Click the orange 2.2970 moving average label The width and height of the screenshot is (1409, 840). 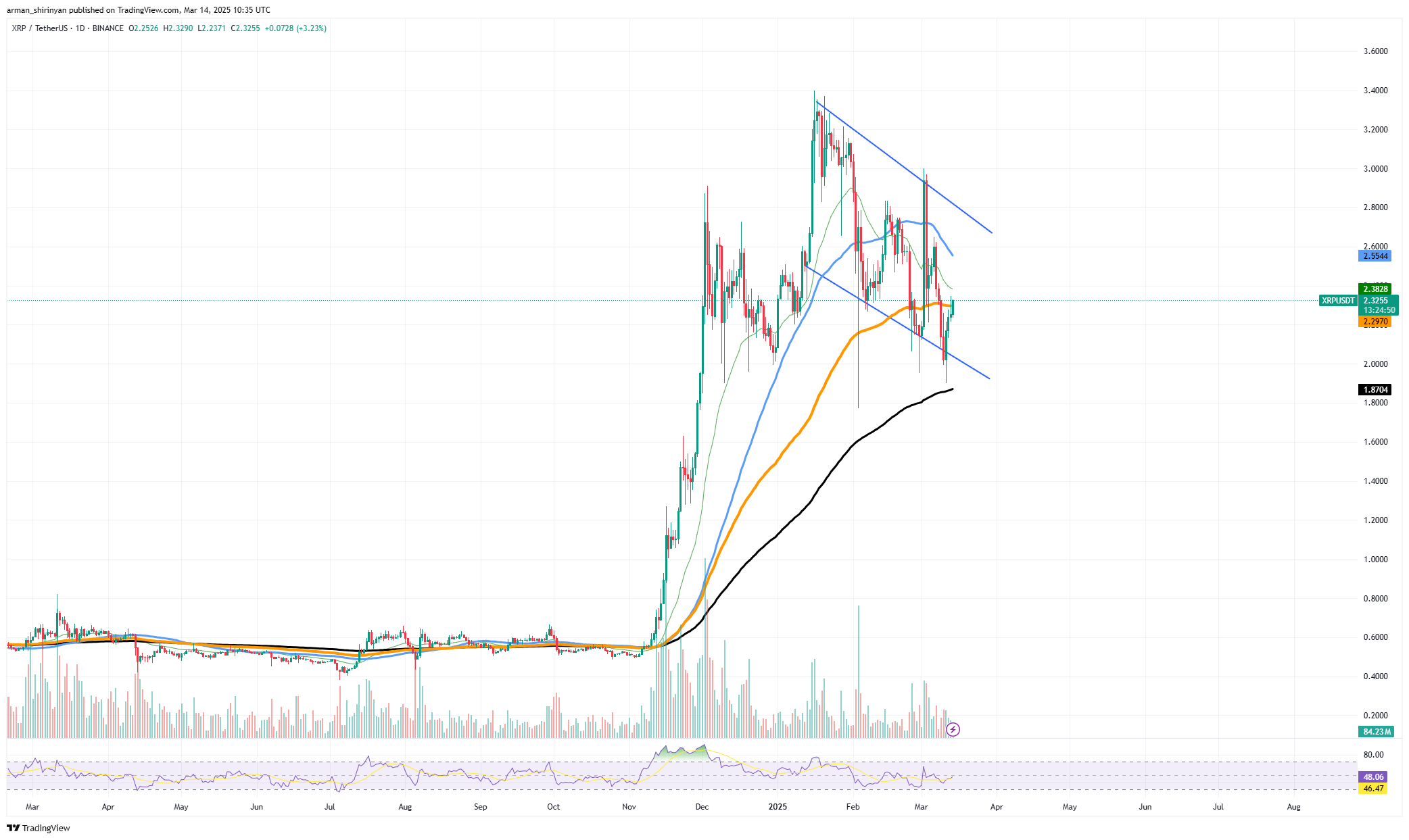[1375, 322]
